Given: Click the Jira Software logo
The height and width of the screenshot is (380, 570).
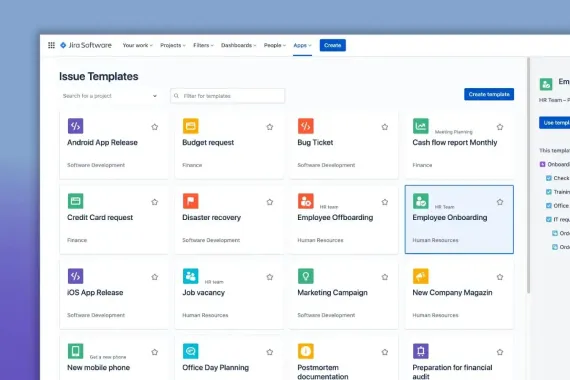Looking at the screenshot, I should point(86,45).
